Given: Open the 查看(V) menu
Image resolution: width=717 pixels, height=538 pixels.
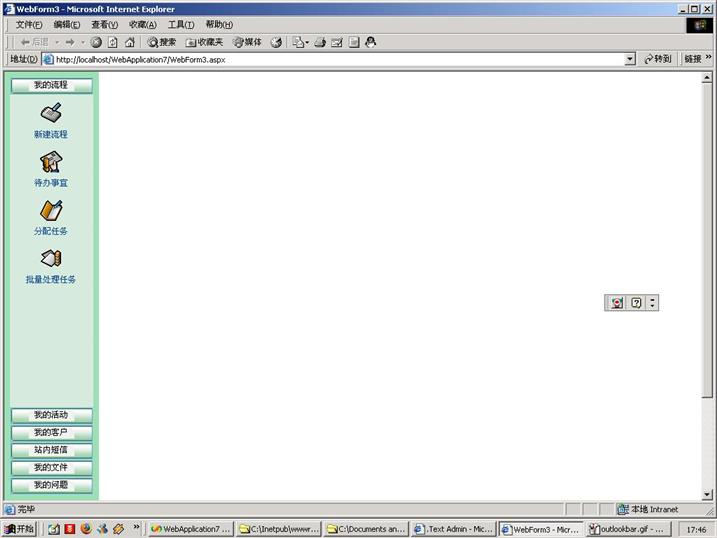Looking at the screenshot, I should [105, 25].
